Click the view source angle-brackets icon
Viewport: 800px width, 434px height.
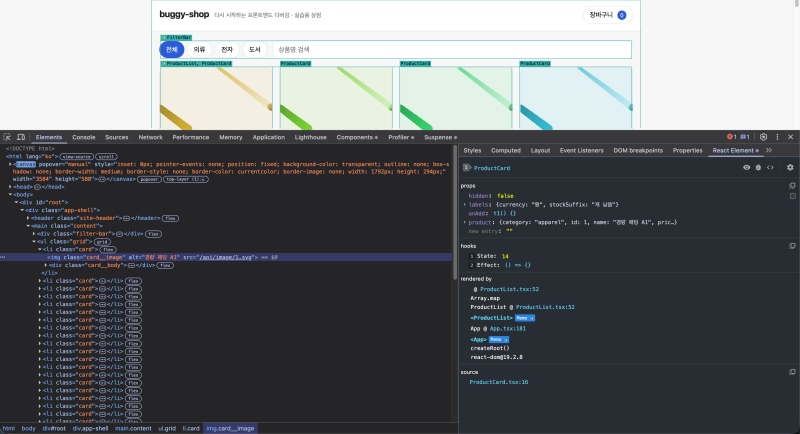click(770, 167)
